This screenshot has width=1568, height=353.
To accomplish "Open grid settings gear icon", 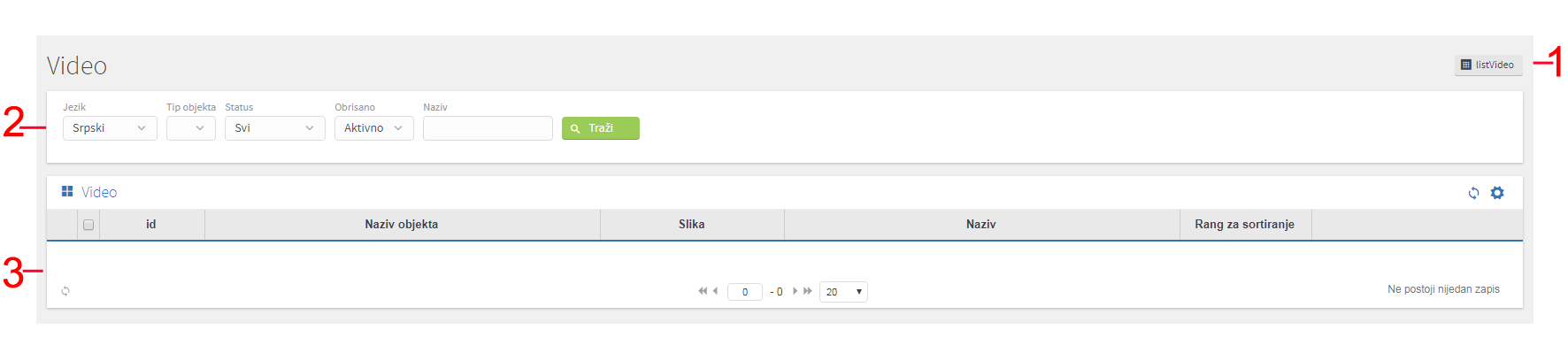I will tap(1497, 193).
